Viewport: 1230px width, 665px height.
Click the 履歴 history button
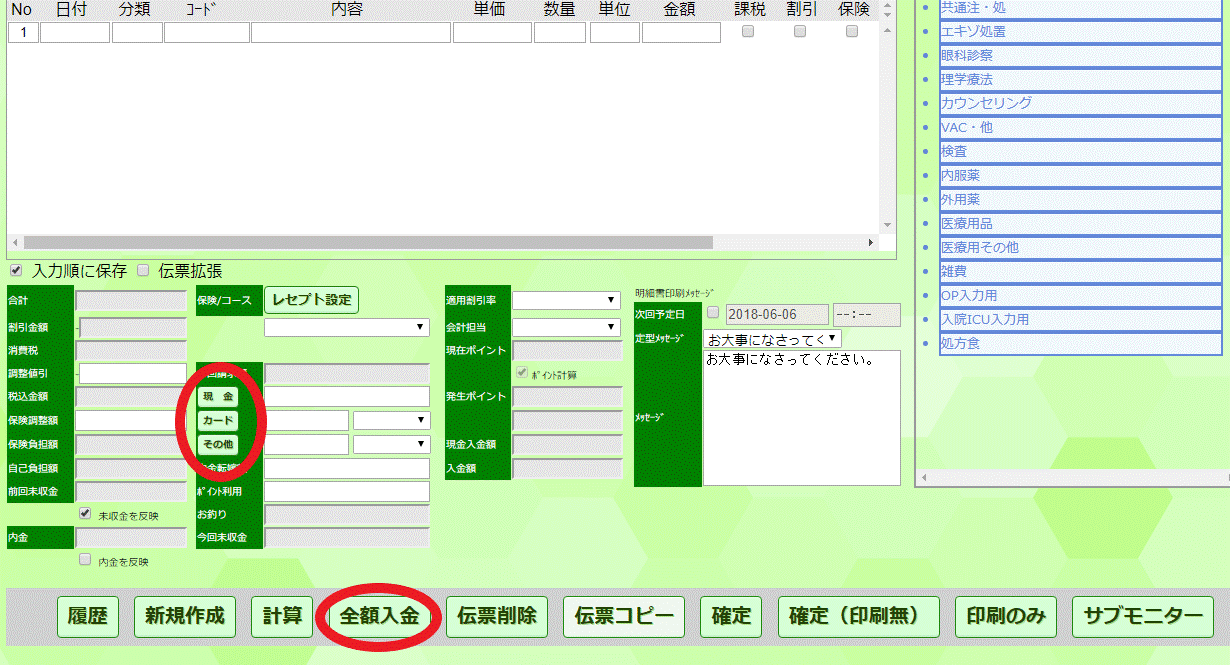pos(88,617)
